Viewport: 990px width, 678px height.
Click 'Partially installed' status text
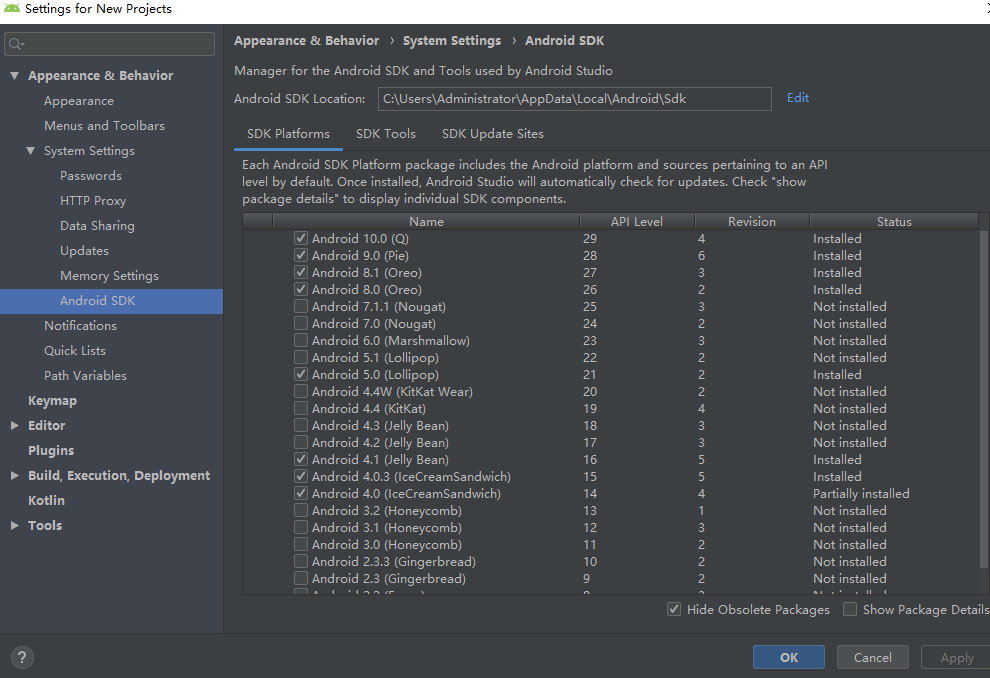tap(861, 494)
